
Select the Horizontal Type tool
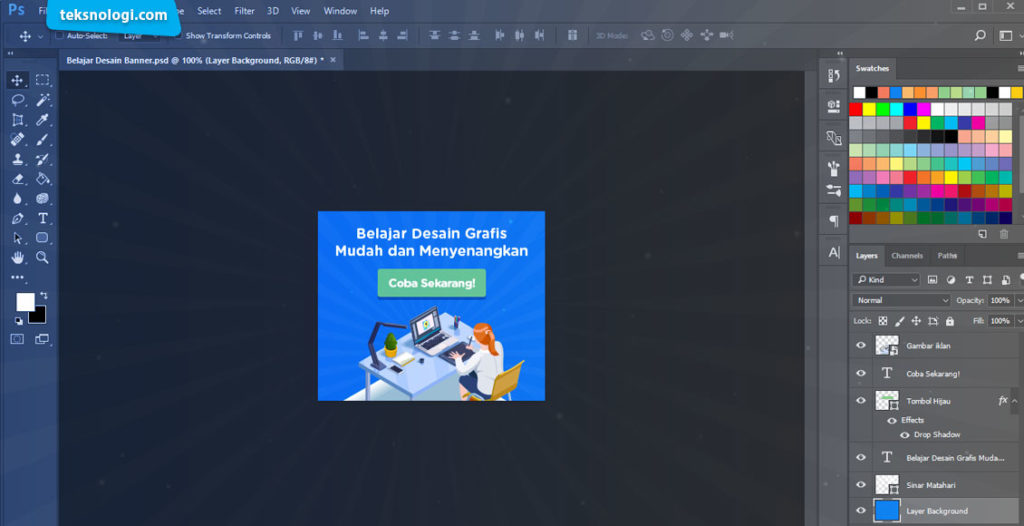tap(42, 218)
